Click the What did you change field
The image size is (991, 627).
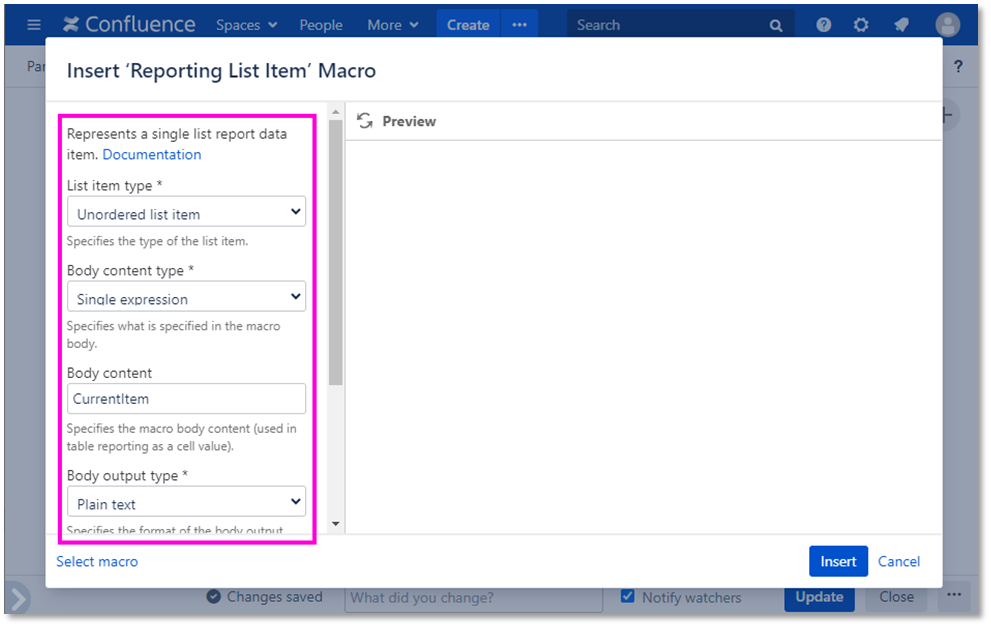473,598
